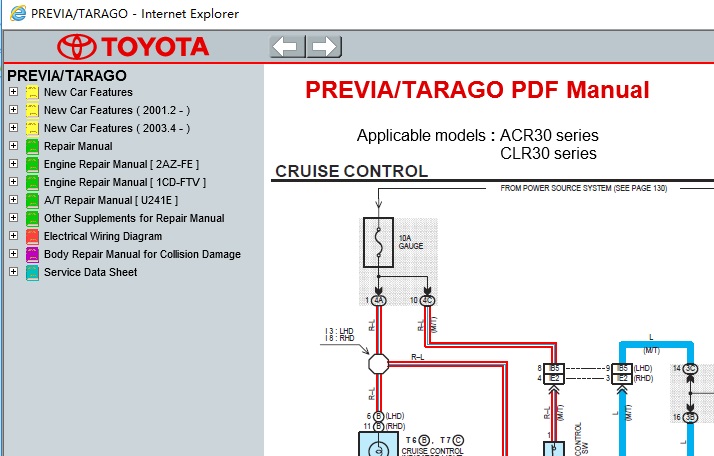Expand Body Repair Manual for Collision Damage
714x456 pixels.
pos(14,254)
